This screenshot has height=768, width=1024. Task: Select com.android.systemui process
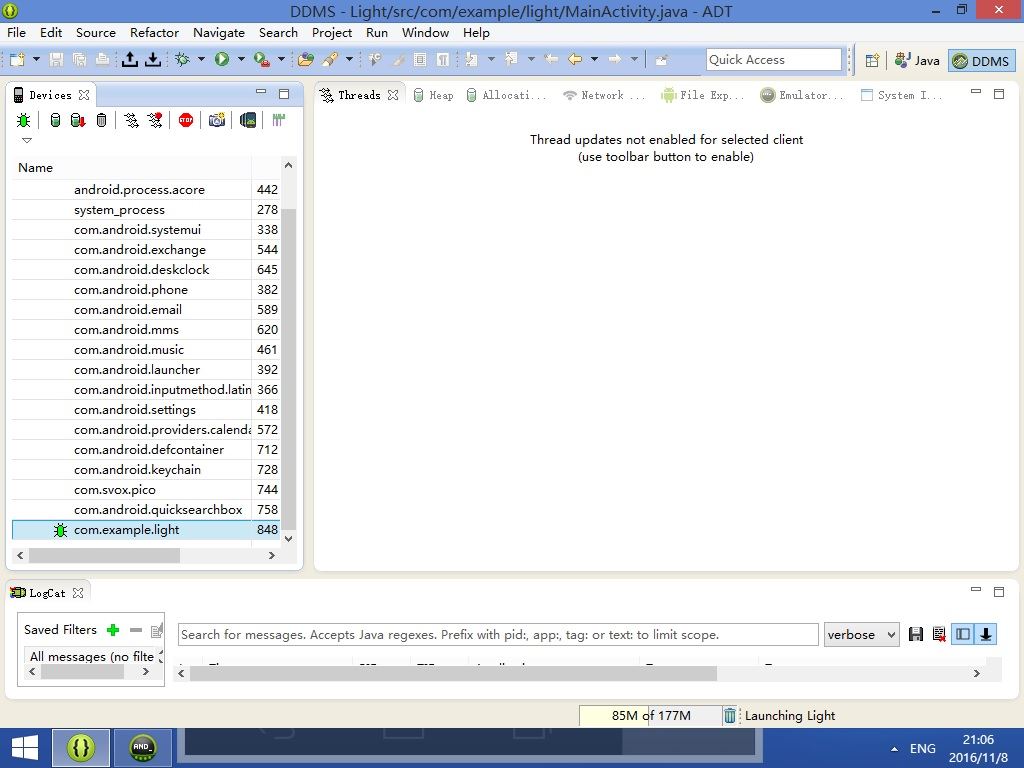pyautogui.click(x=146, y=229)
